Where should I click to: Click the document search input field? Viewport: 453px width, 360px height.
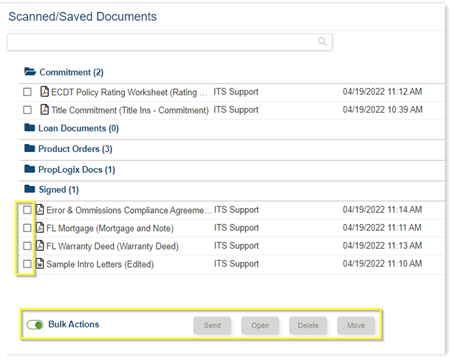click(169, 42)
